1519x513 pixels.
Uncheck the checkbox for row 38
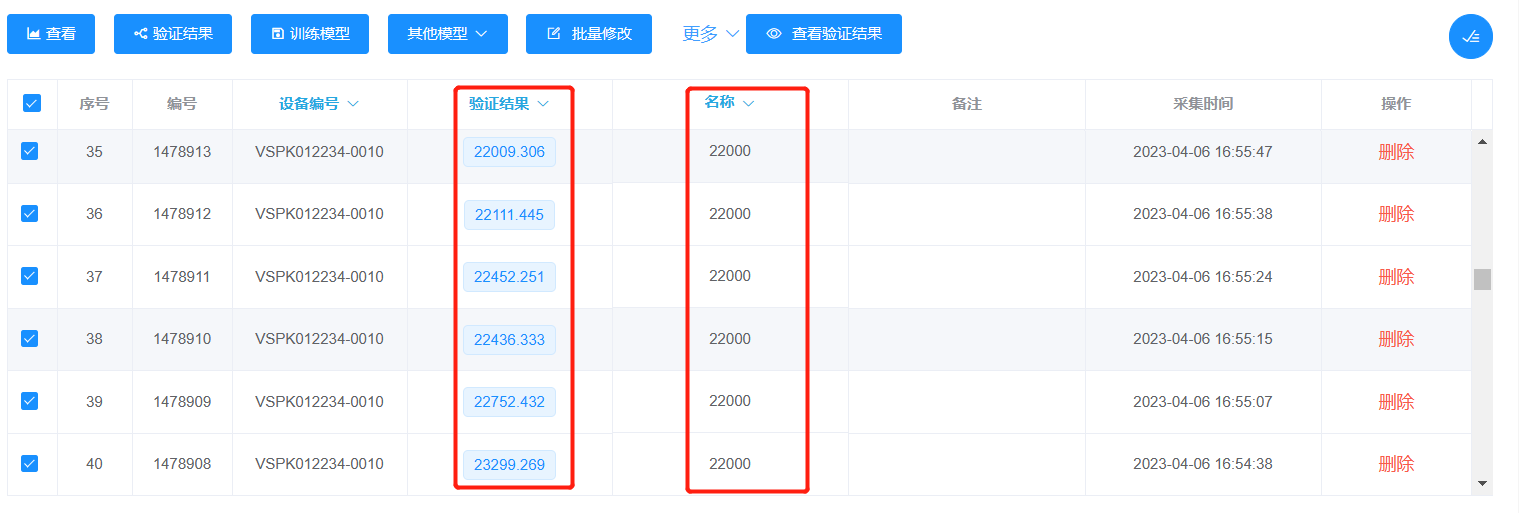click(30, 339)
